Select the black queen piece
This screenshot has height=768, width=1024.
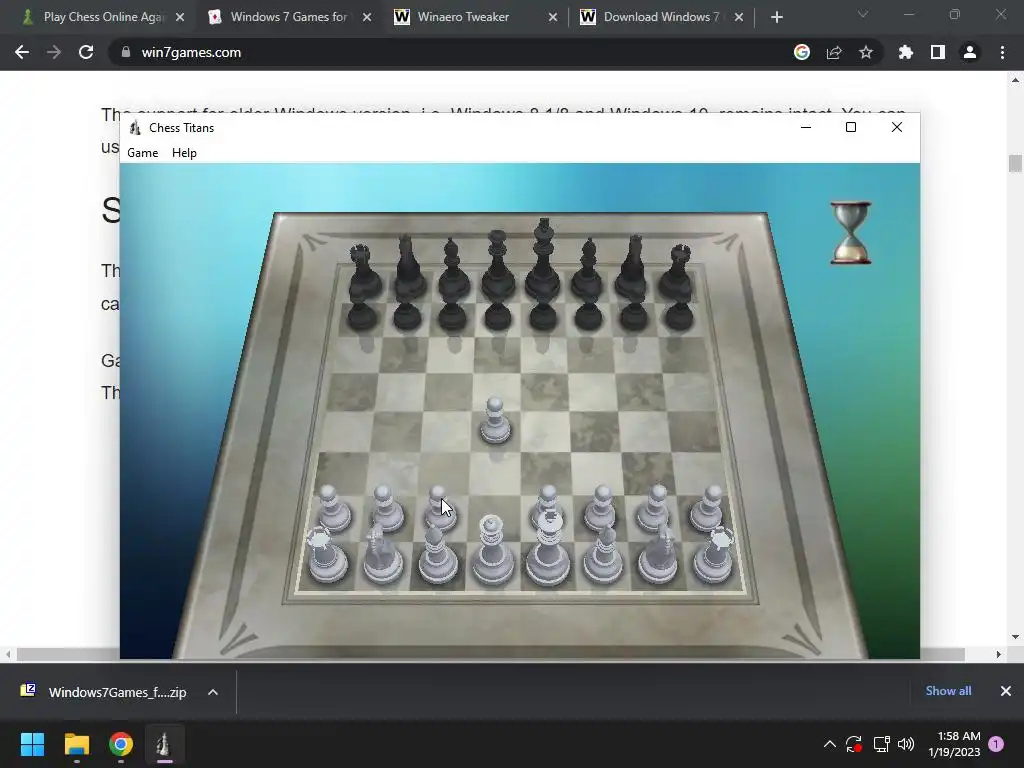pos(498,264)
